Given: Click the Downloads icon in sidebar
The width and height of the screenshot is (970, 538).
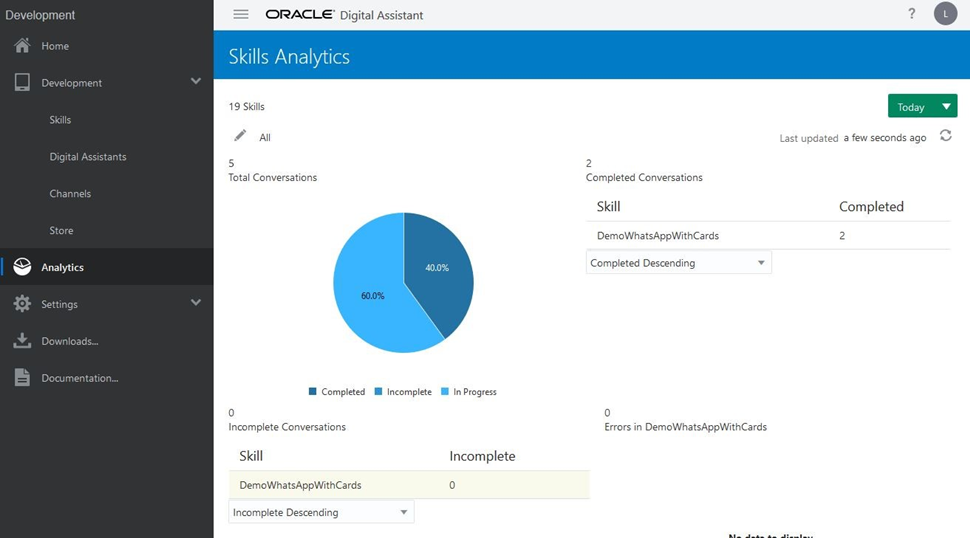Looking at the screenshot, I should point(22,341).
